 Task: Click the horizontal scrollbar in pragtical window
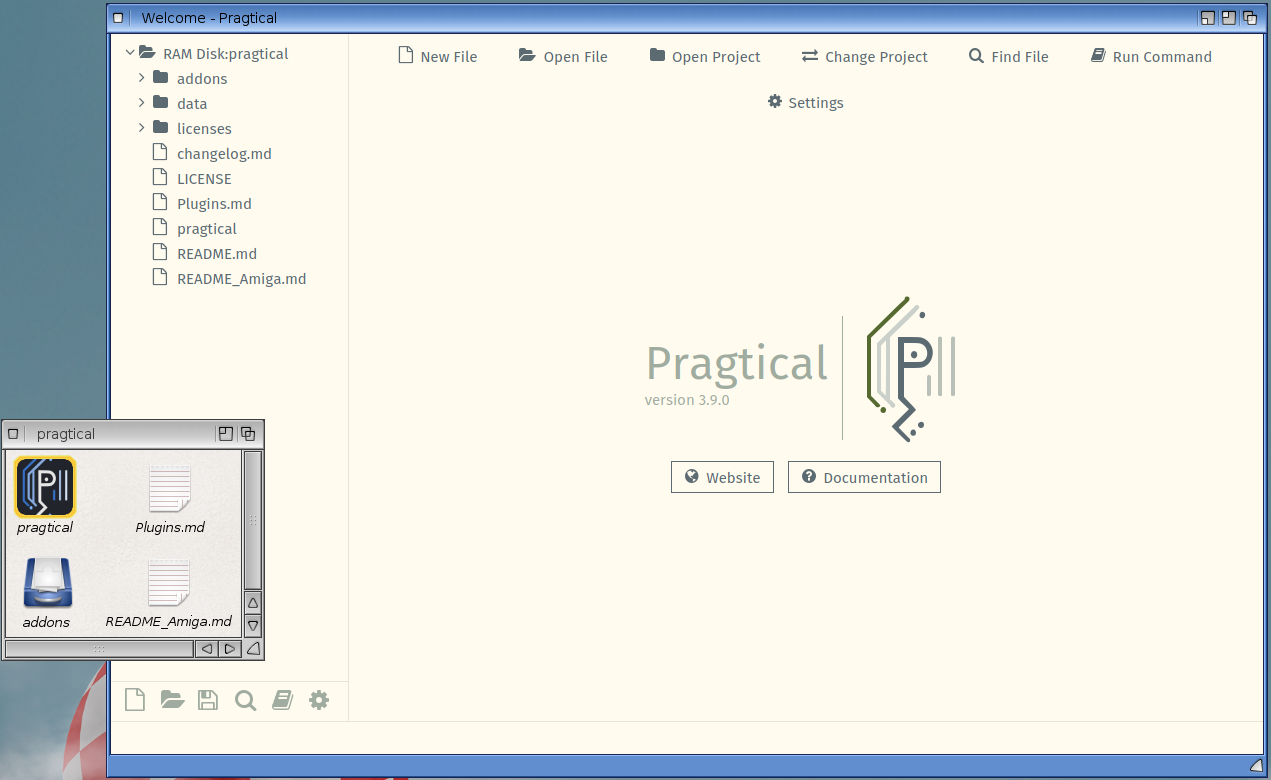pyautogui.click(x=99, y=649)
